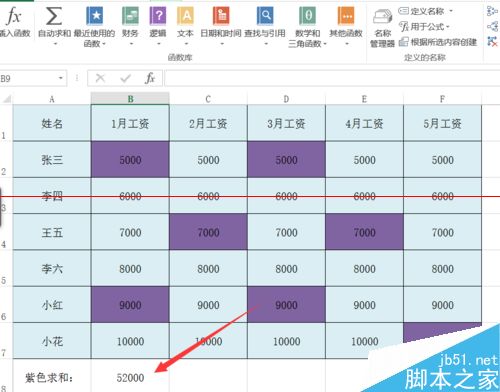Open the Lookup and Reference functions icon
This screenshot has height=392, width=500.
(265, 16)
